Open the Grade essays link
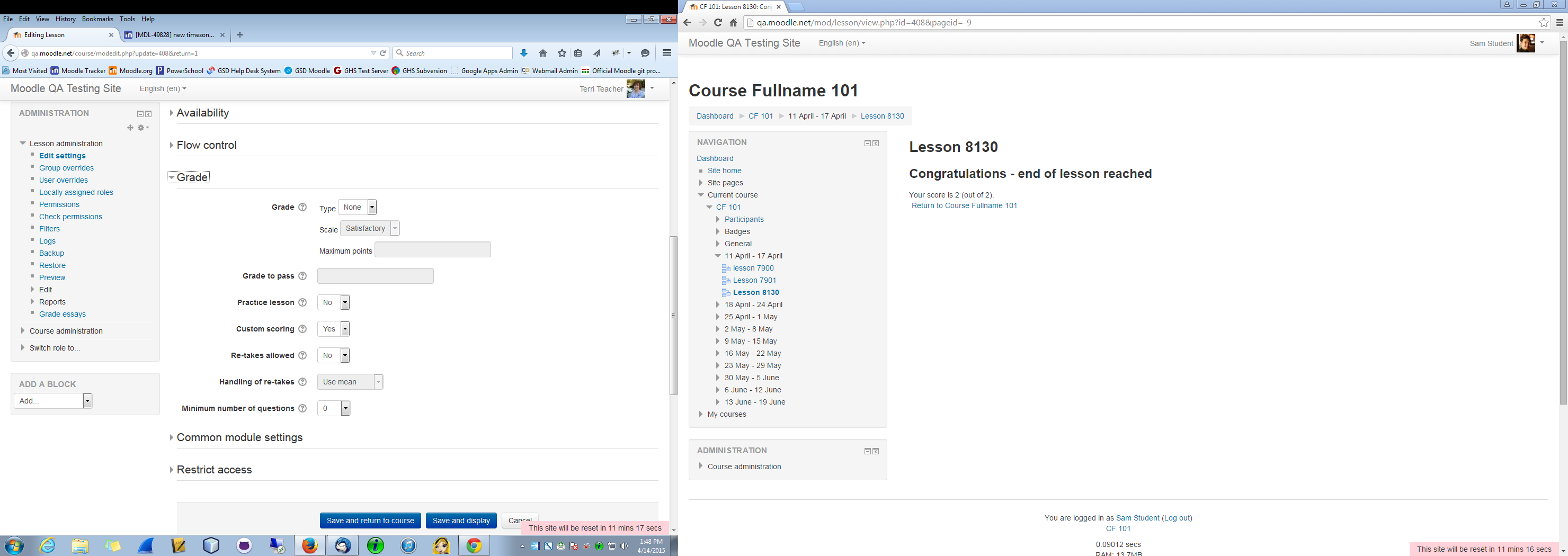Image resolution: width=1568 pixels, height=556 pixels. [x=62, y=314]
